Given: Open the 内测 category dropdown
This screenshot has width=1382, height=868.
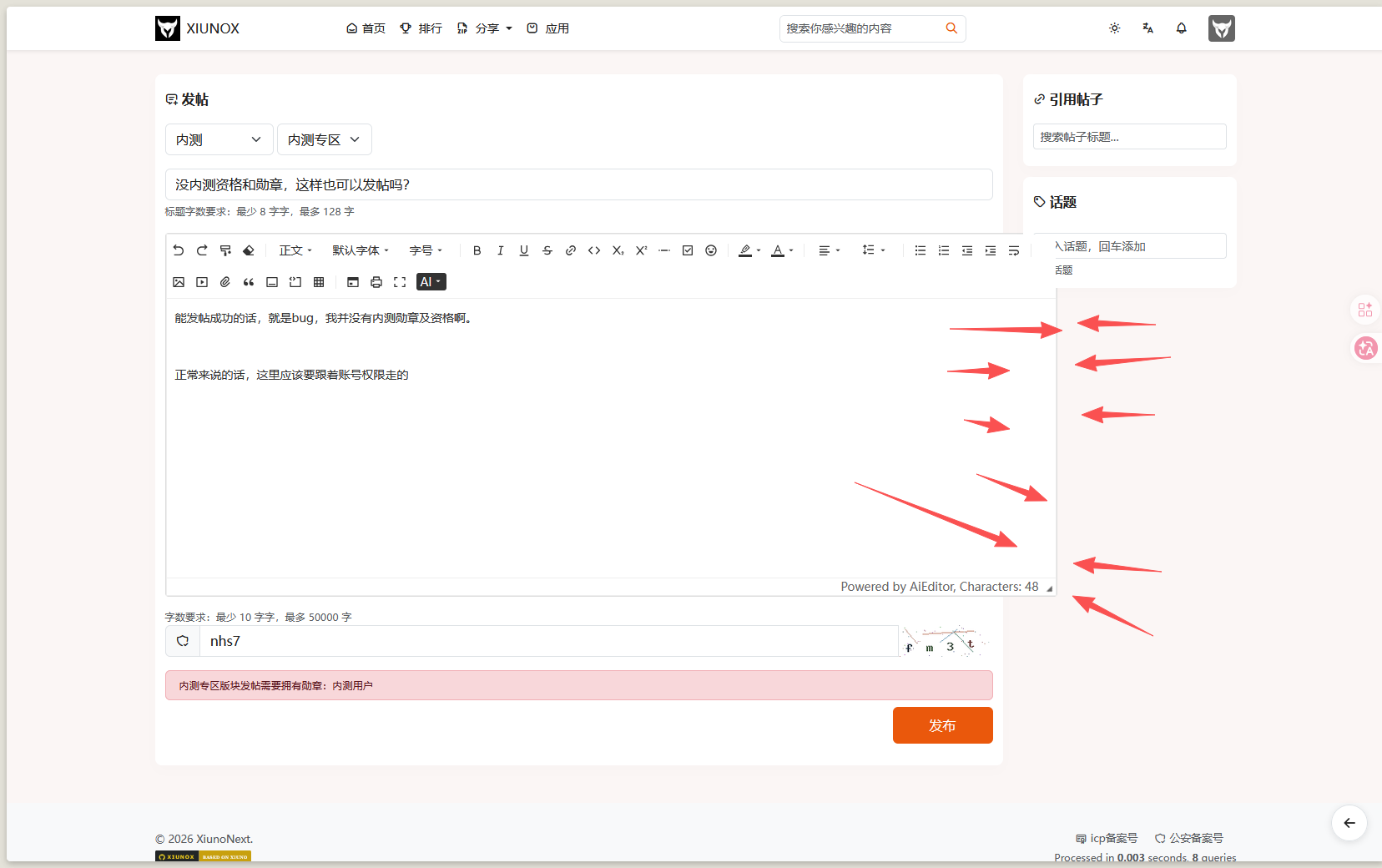Looking at the screenshot, I should 219,139.
